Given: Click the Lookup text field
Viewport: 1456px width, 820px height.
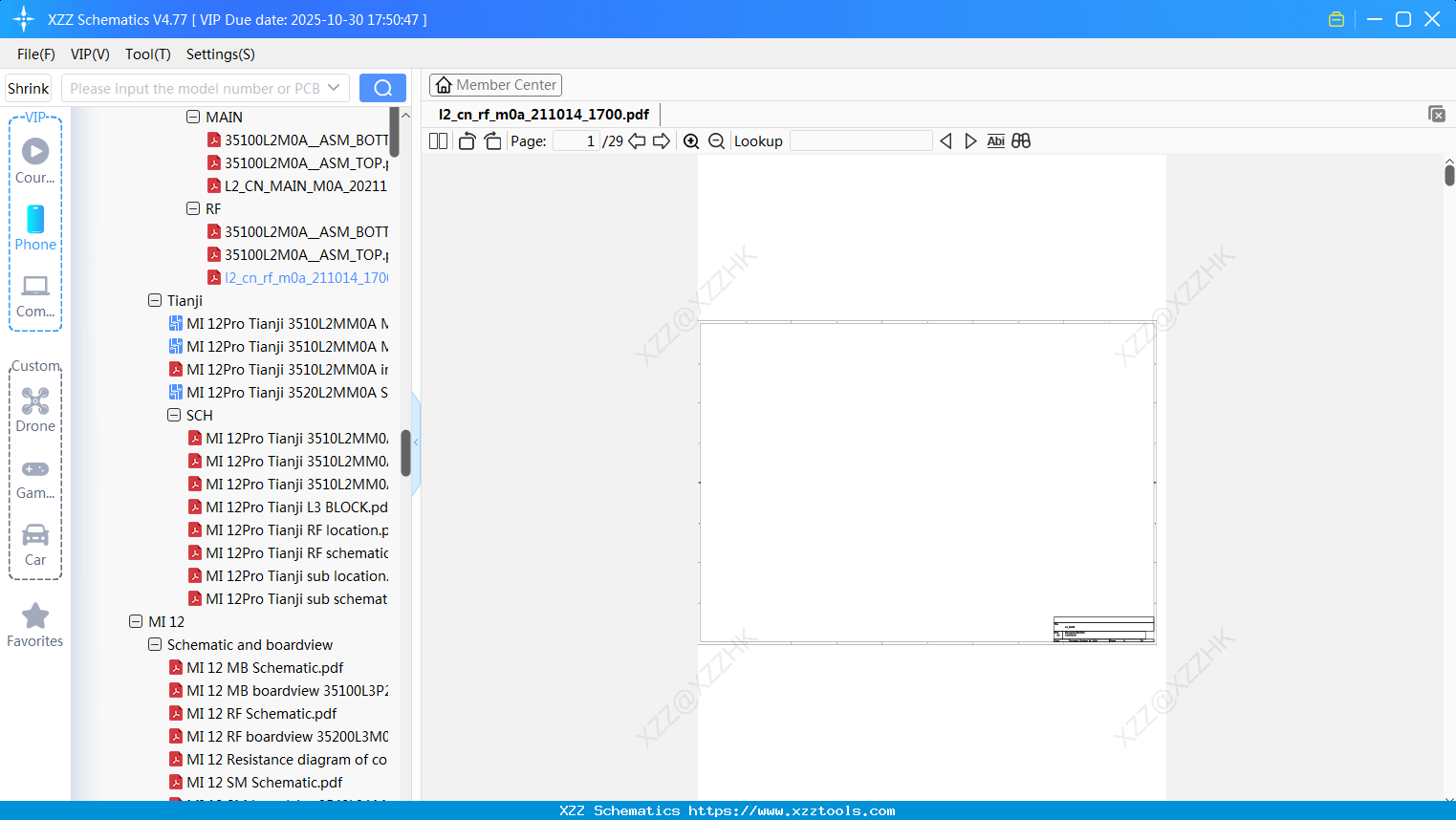Looking at the screenshot, I should point(860,141).
